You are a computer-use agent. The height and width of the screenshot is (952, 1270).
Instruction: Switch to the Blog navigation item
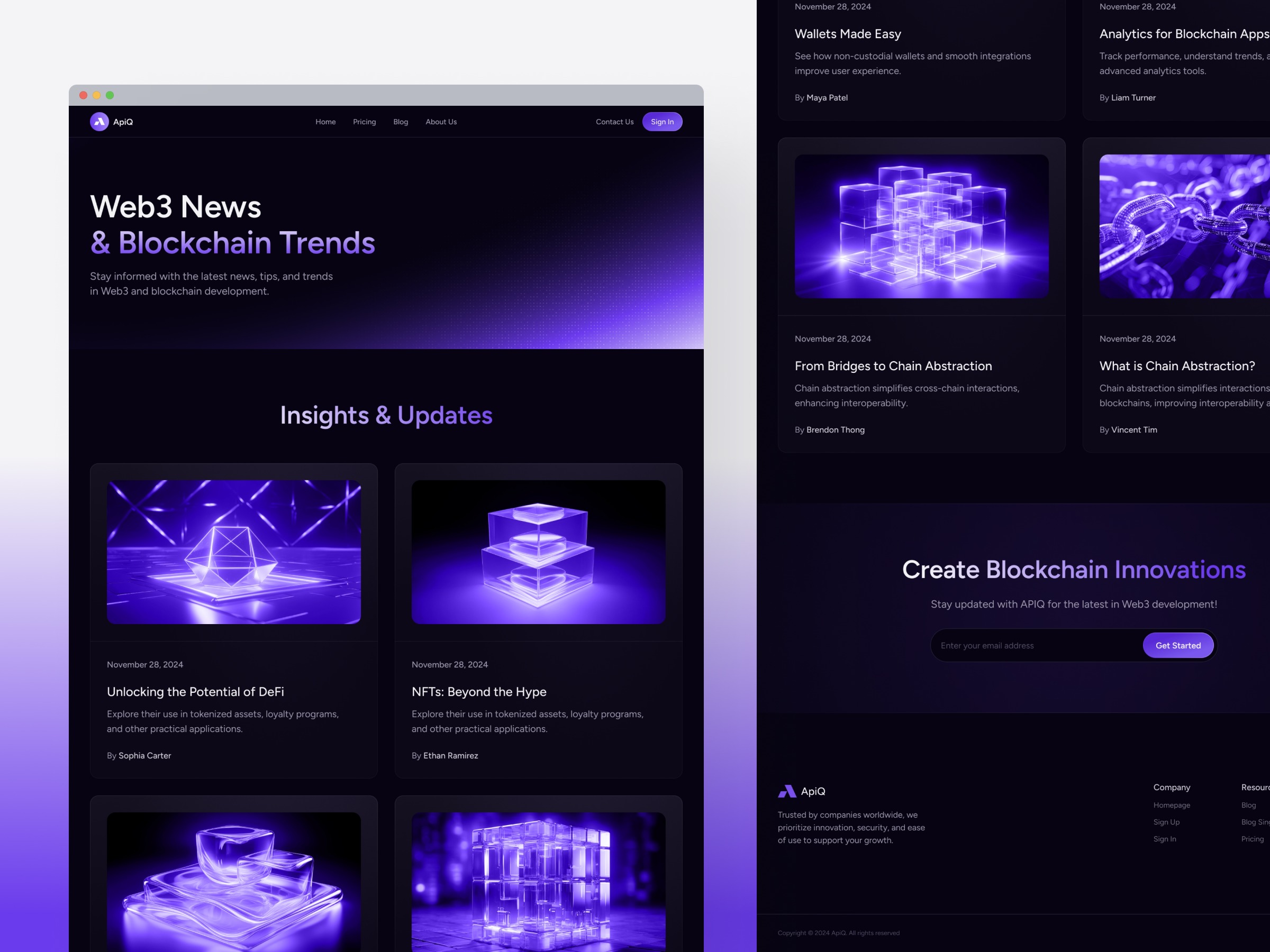(x=400, y=122)
